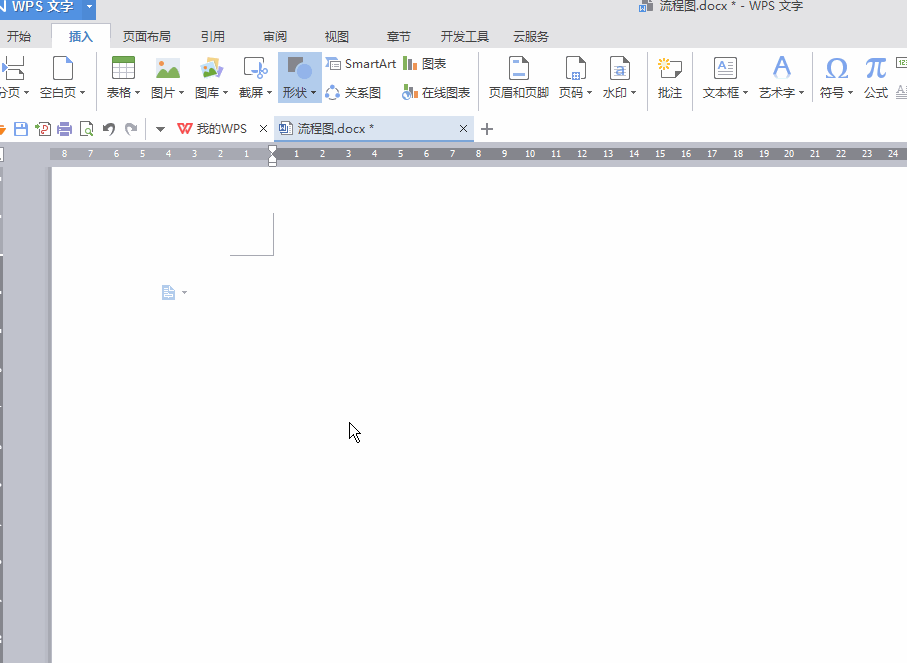Add a watermark (水印)
The width and height of the screenshot is (907, 663).
[619, 77]
